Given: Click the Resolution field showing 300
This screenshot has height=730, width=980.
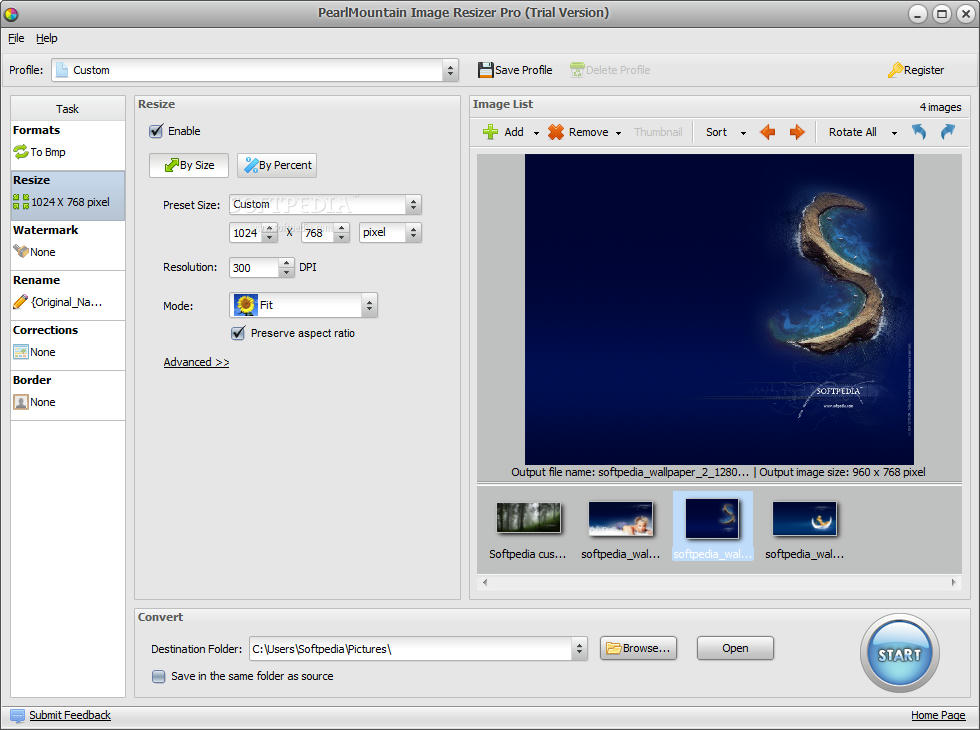Looking at the screenshot, I should point(254,268).
